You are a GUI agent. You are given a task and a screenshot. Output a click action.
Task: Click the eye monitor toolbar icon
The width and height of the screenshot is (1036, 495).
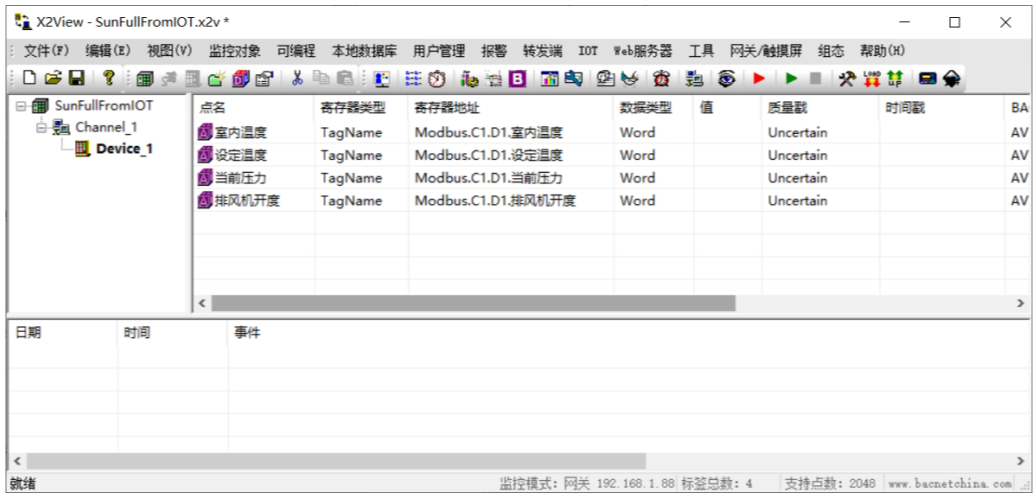click(x=727, y=79)
